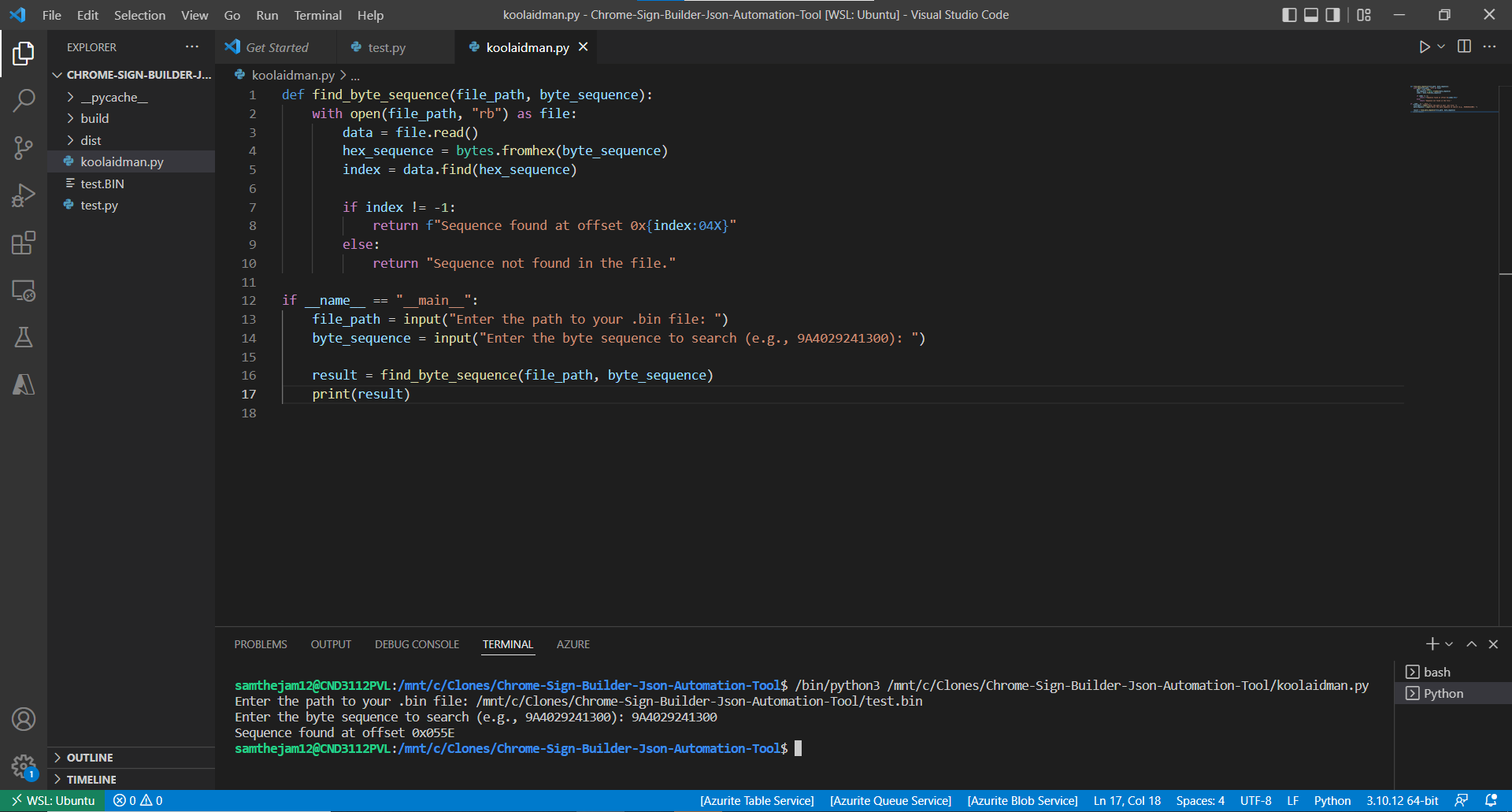Open the Run menu
This screenshot has height=812, width=1512.
click(x=267, y=15)
